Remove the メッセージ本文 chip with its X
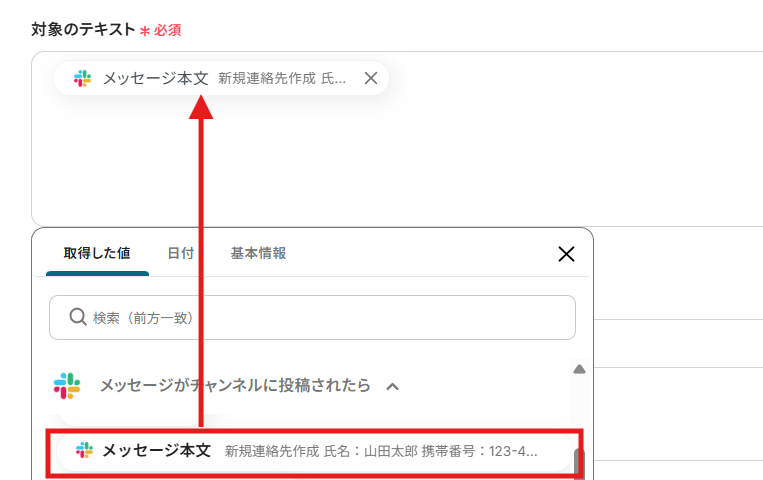This screenshot has width=763, height=480. click(x=371, y=78)
